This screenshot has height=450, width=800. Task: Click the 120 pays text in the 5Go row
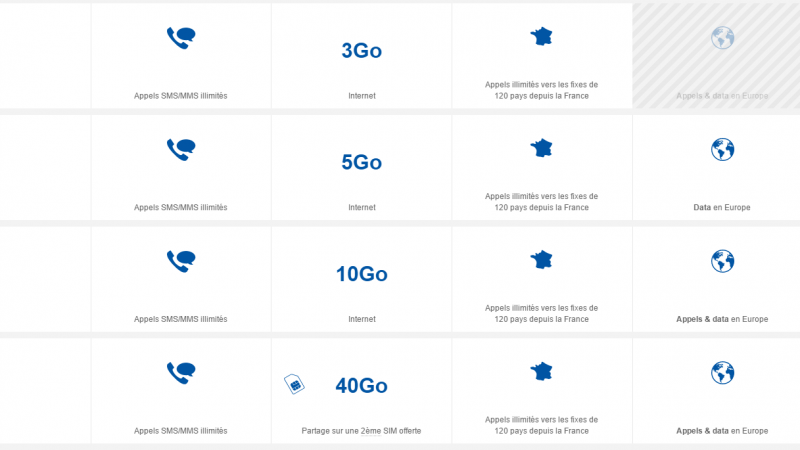click(541, 208)
